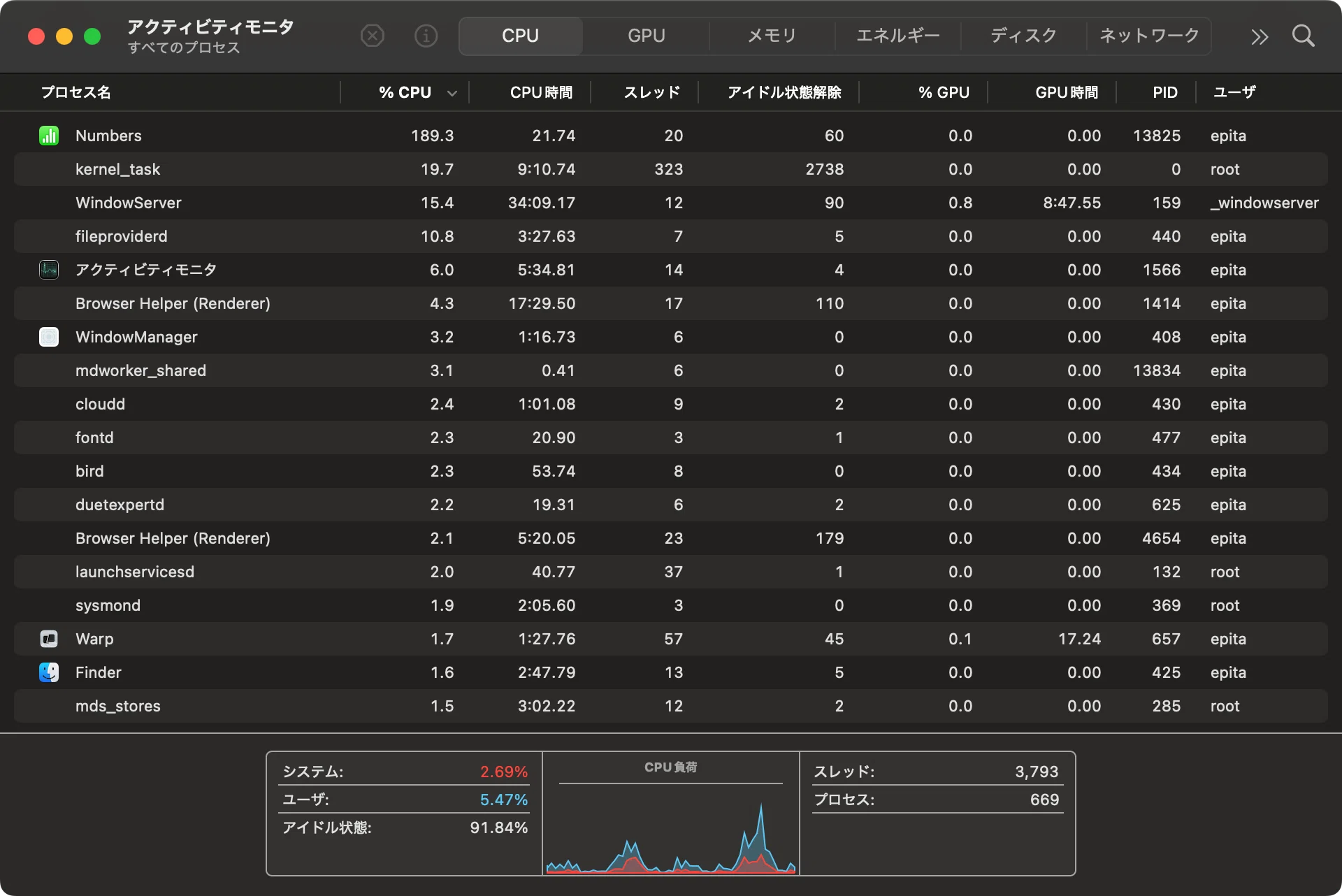Click the WindowManager row icon
The width and height of the screenshot is (1342, 896).
(x=49, y=337)
